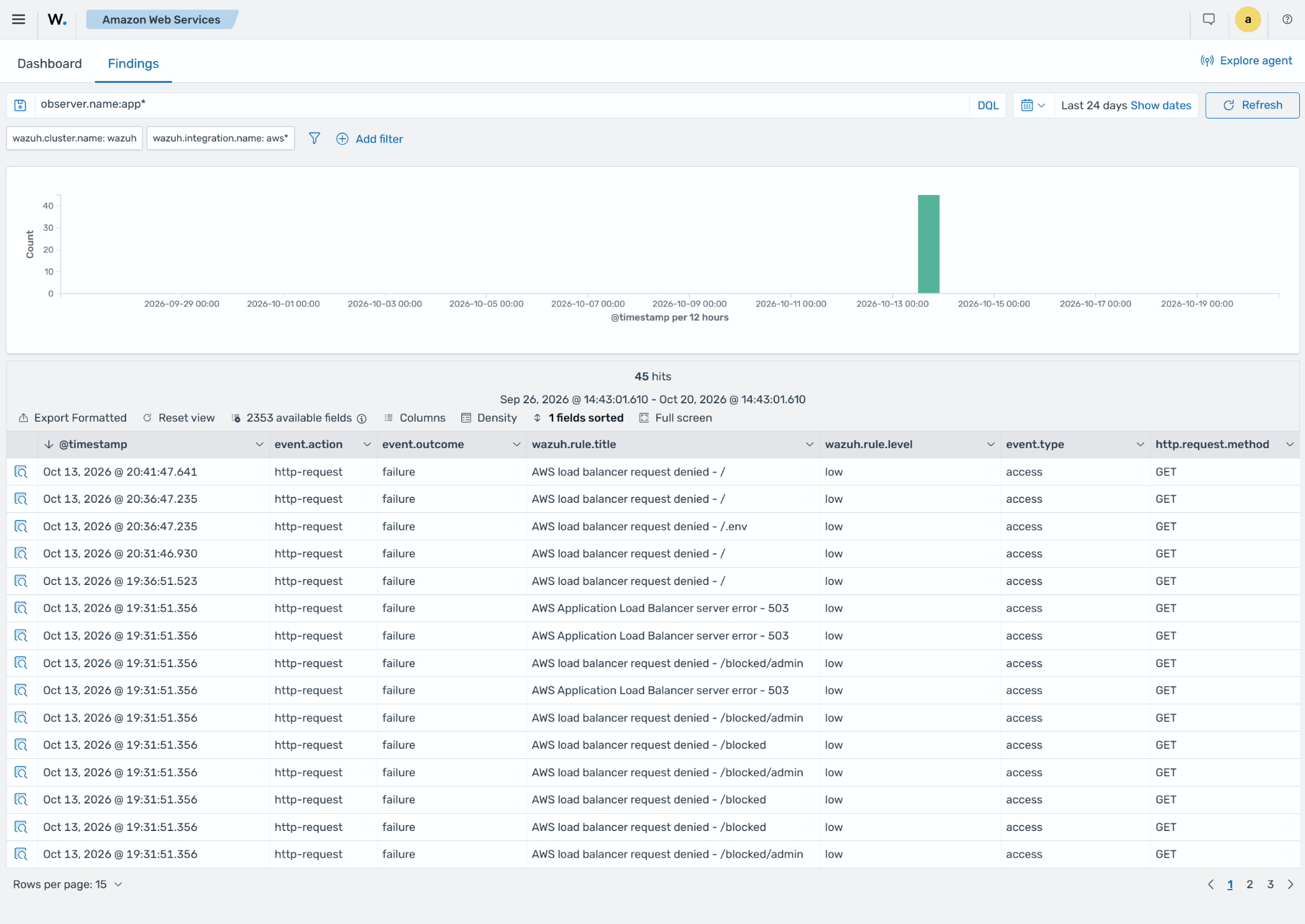Click the Wazuh W. logo
1305x924 pixels.
click(x=57, y=20)
